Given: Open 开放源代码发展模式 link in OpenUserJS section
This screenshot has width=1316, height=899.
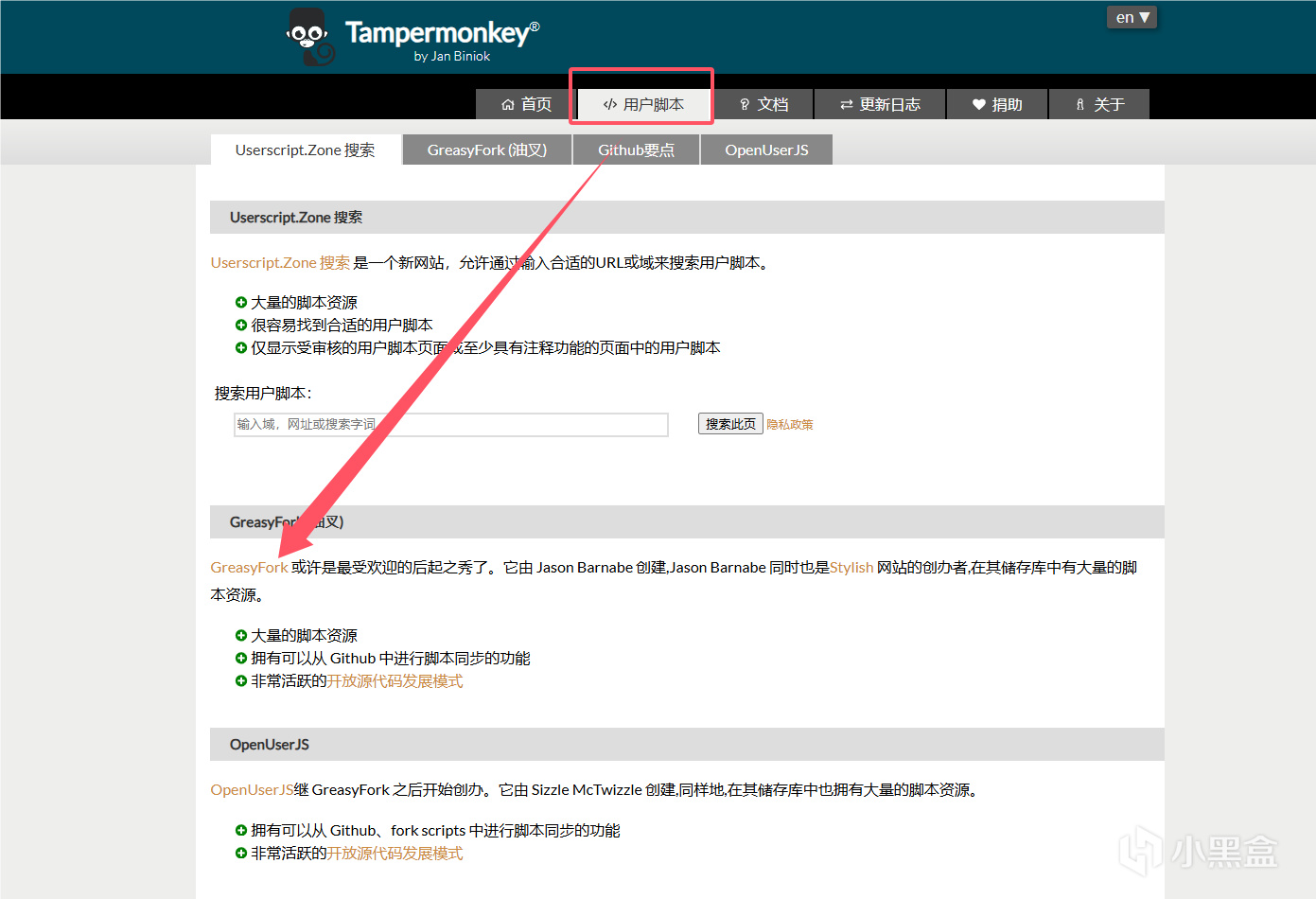Looking at the screenshot, I should coord(395,854).
